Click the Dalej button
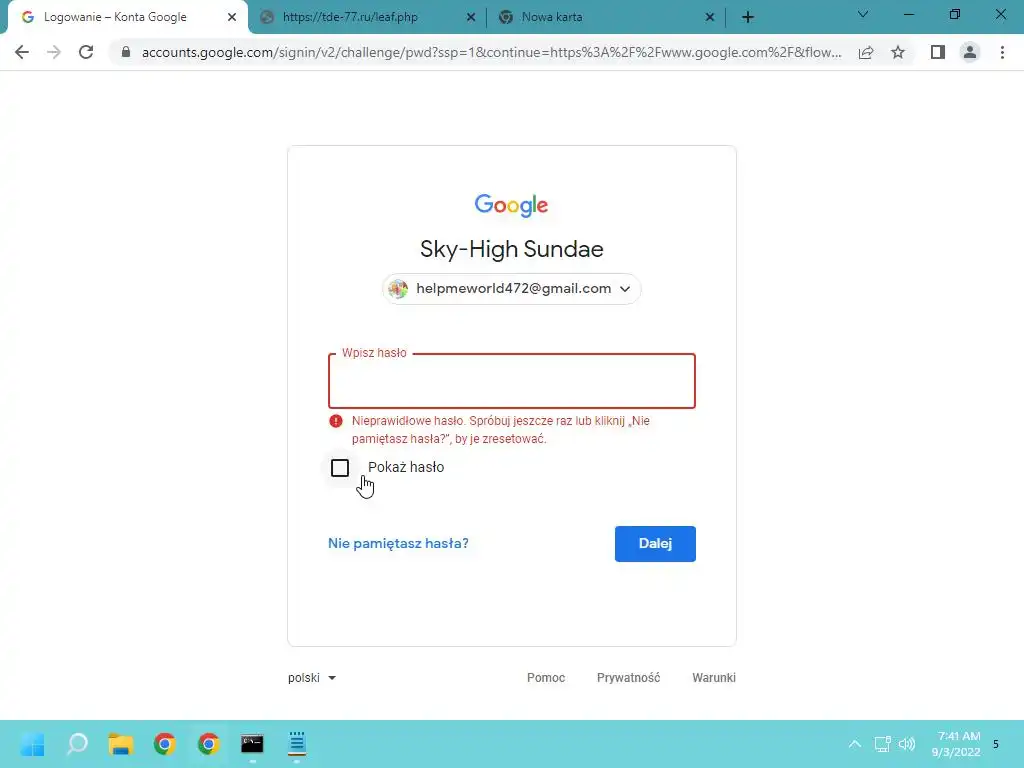 655,544
